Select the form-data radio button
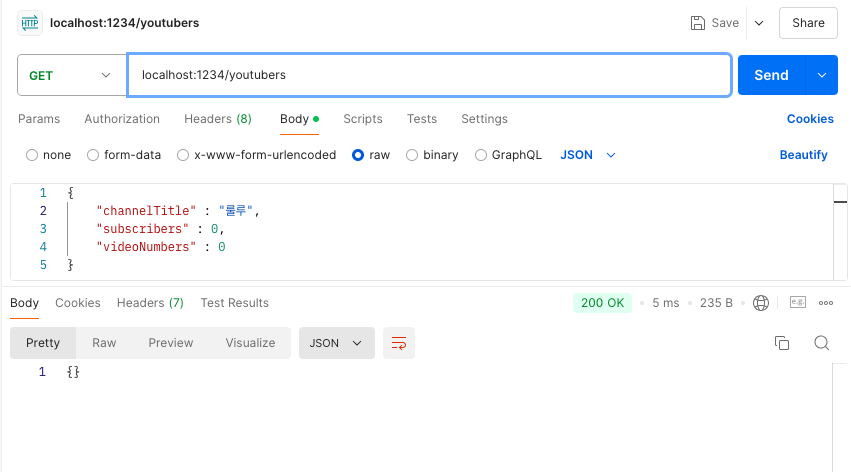The height and width of the screenshot is (472, 851). pos(93,155)
